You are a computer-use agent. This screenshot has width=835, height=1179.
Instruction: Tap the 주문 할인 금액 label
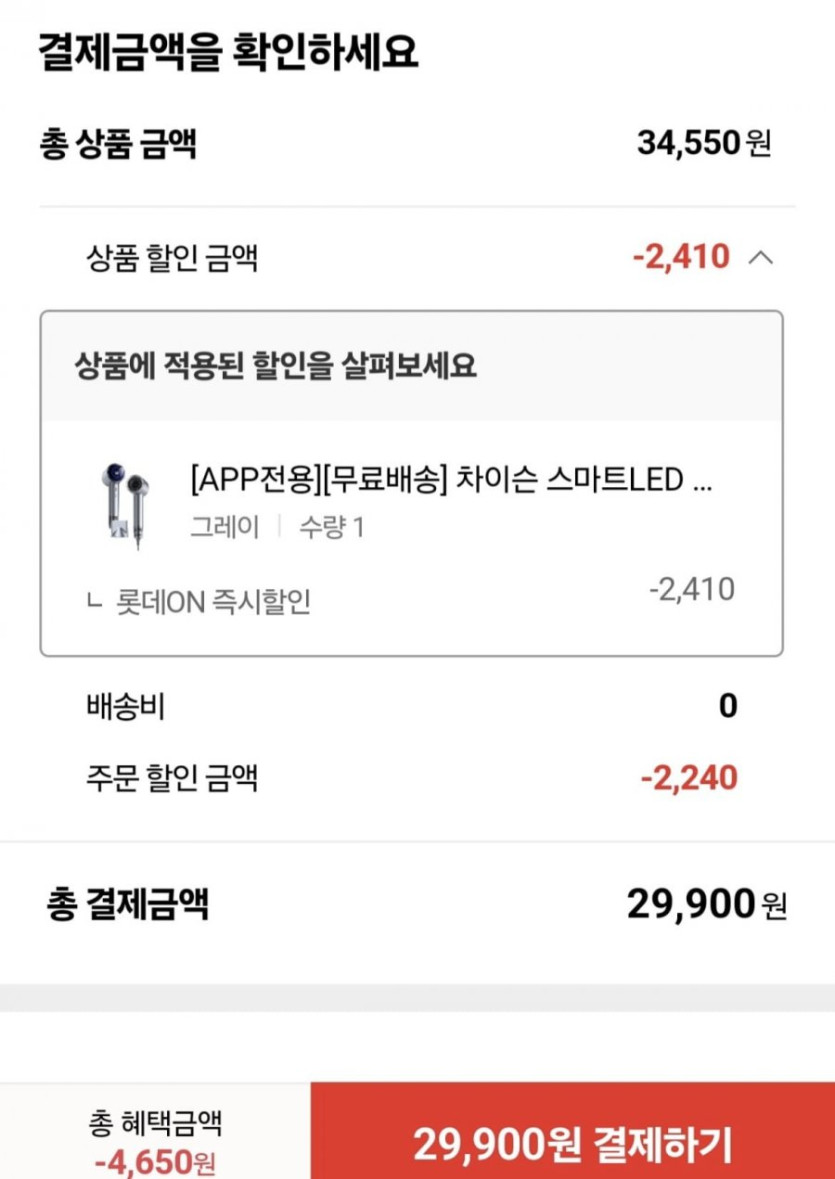point(172,778)
